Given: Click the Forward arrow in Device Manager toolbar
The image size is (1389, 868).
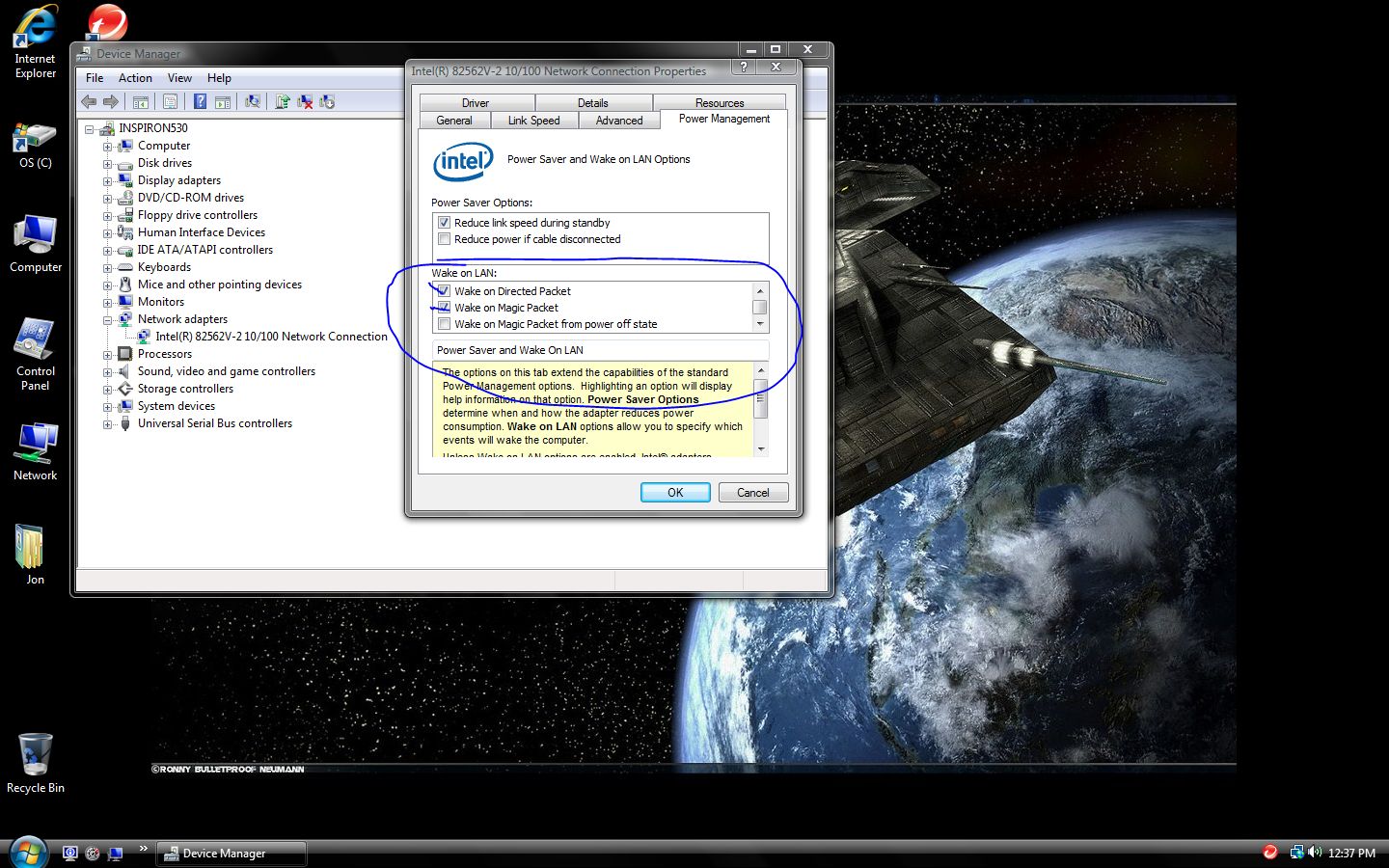Looking at the screenshot, I should 111,101.
